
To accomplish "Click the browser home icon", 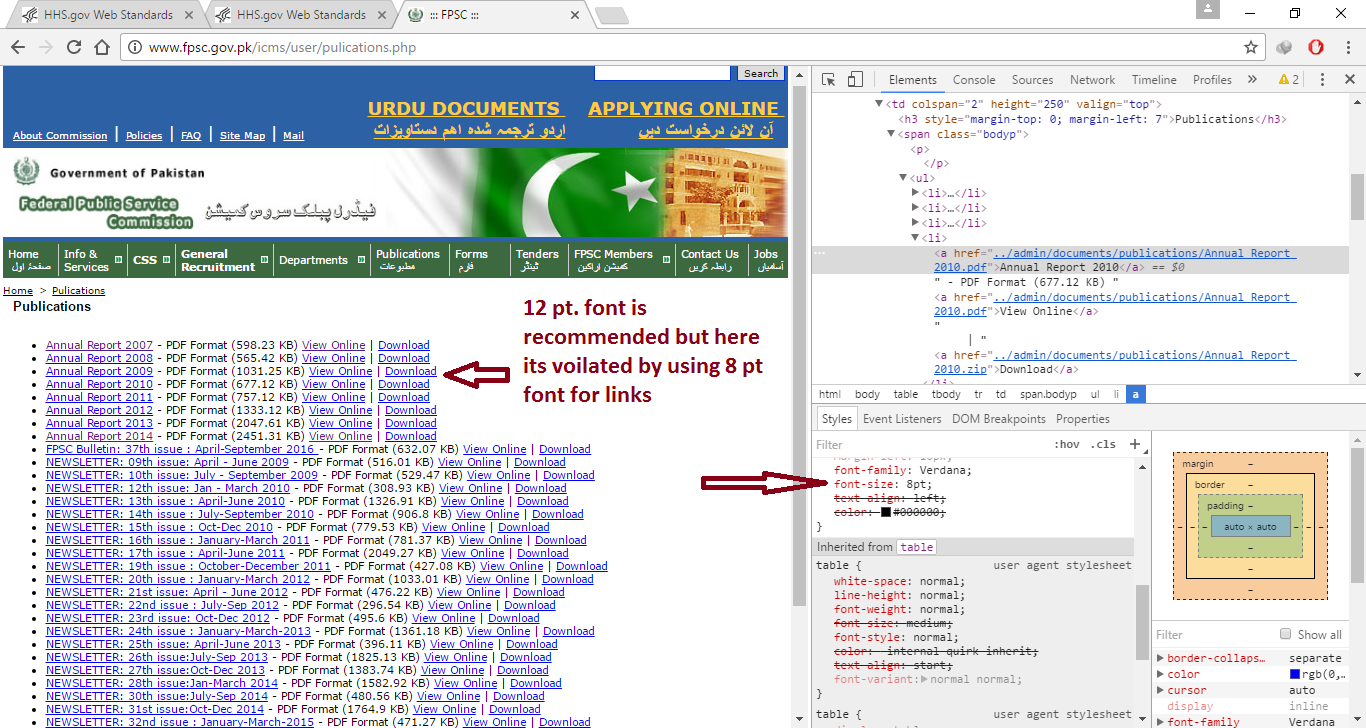I will (102, 46).
